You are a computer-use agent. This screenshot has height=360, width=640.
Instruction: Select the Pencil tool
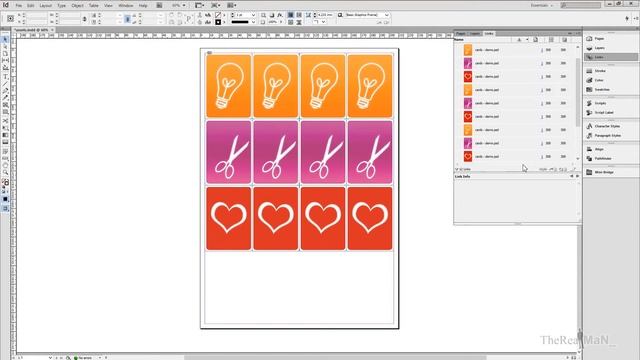click(x=5, y=98)
